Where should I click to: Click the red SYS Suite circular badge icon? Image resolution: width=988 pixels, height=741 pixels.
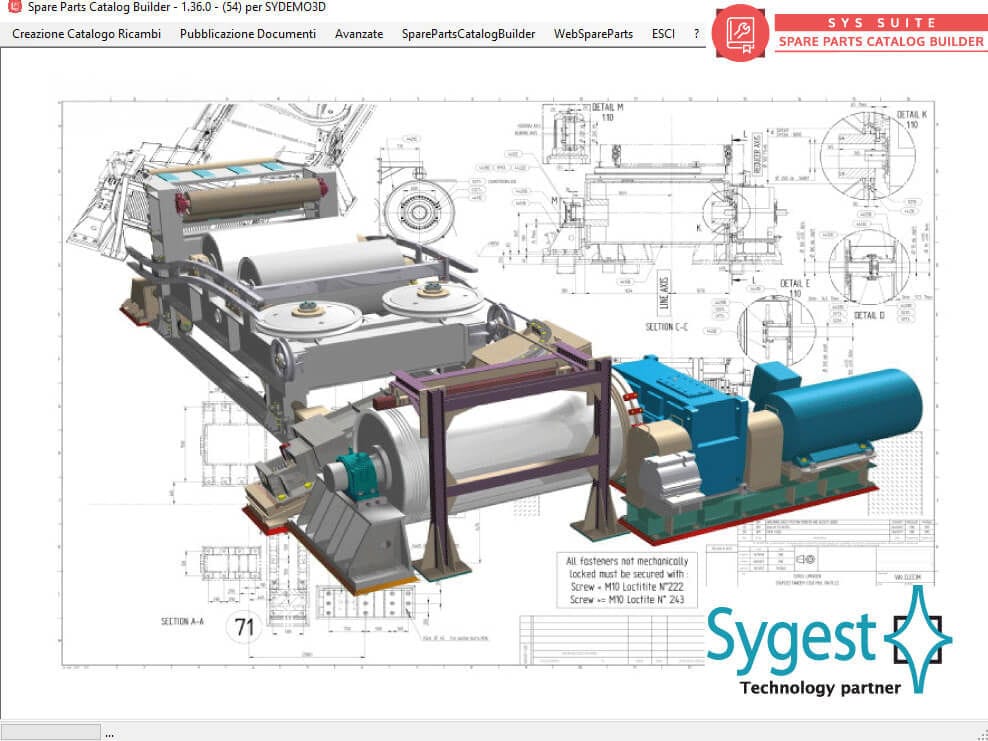(x=740, y=33)
